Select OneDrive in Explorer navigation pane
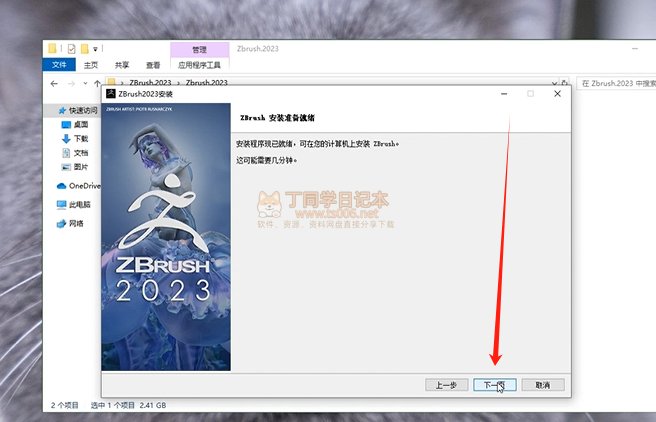The image size is (656, 422). tap(85, 186)
